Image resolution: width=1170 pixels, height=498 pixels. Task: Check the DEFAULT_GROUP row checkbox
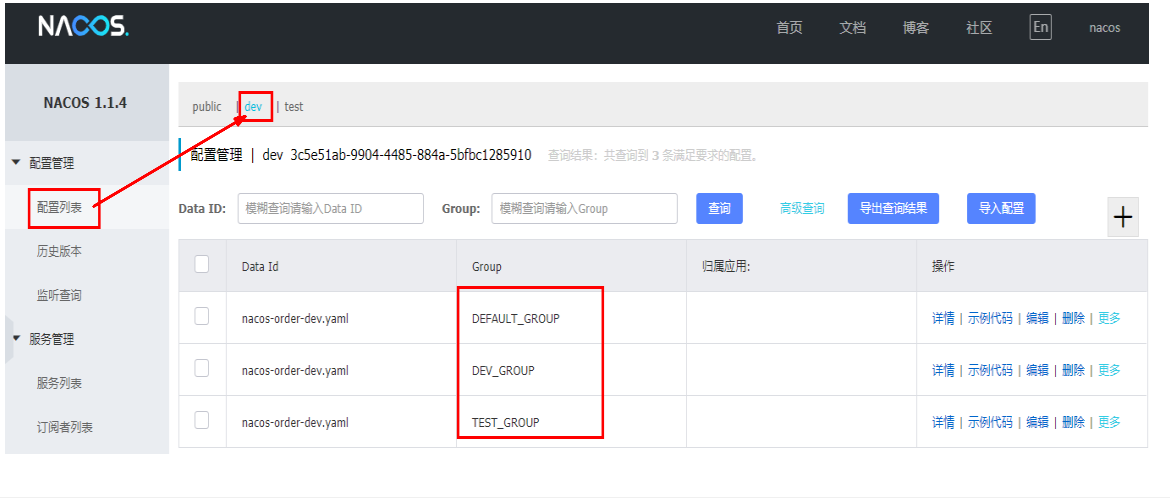(201, 317)
